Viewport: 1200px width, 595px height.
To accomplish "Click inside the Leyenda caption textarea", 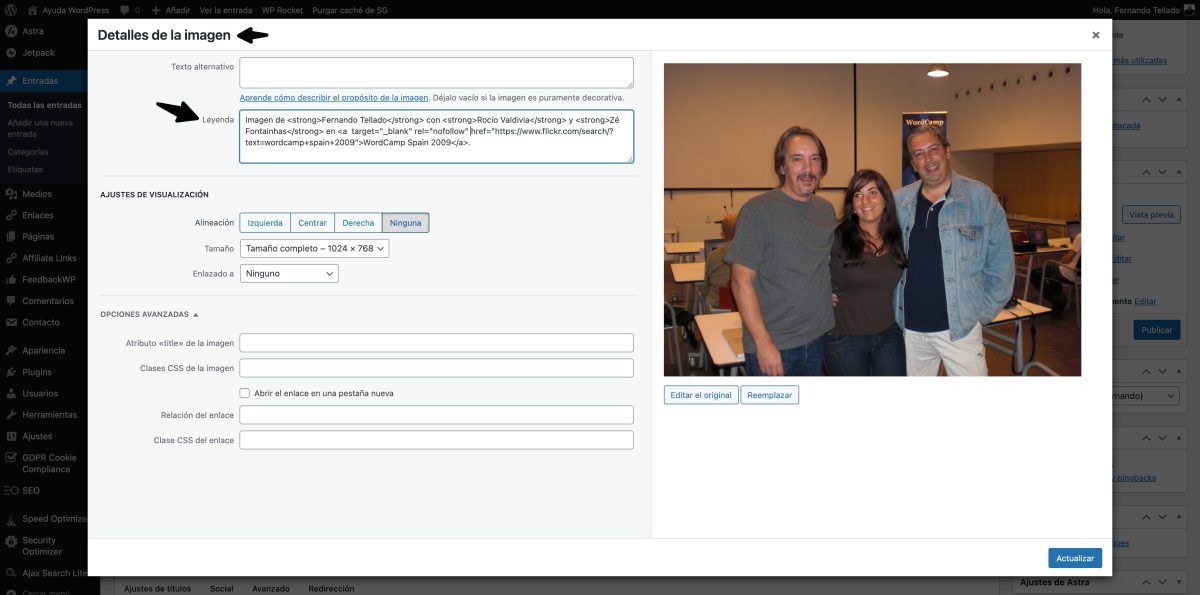I will click(x=437, y=137).
